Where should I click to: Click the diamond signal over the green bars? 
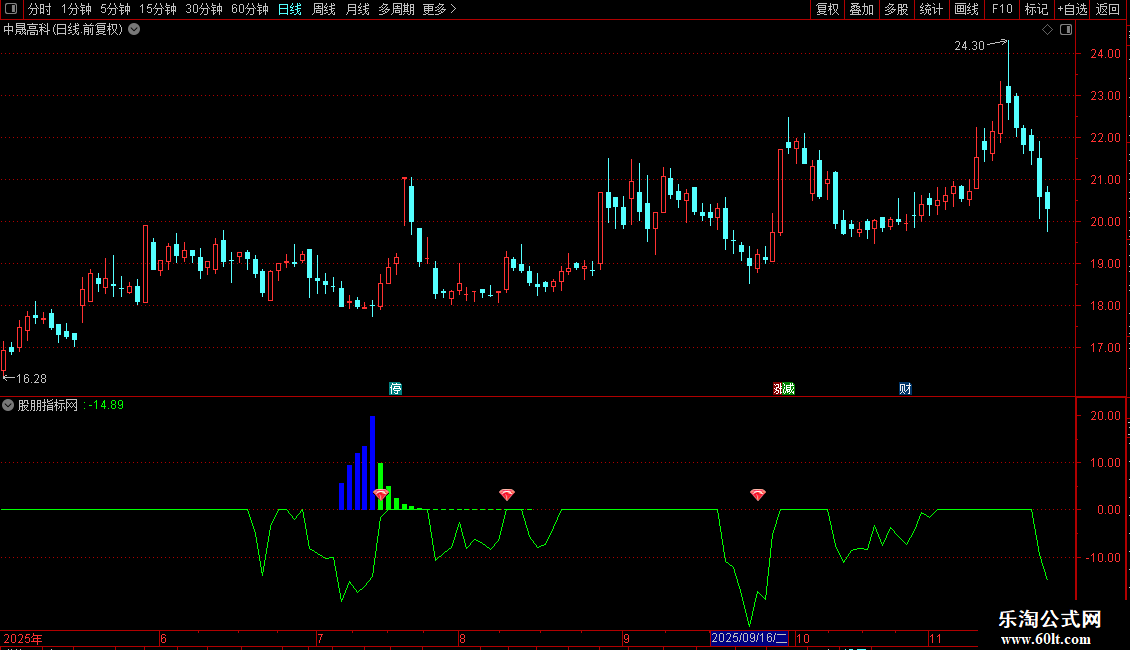click(x=381, y=494)
